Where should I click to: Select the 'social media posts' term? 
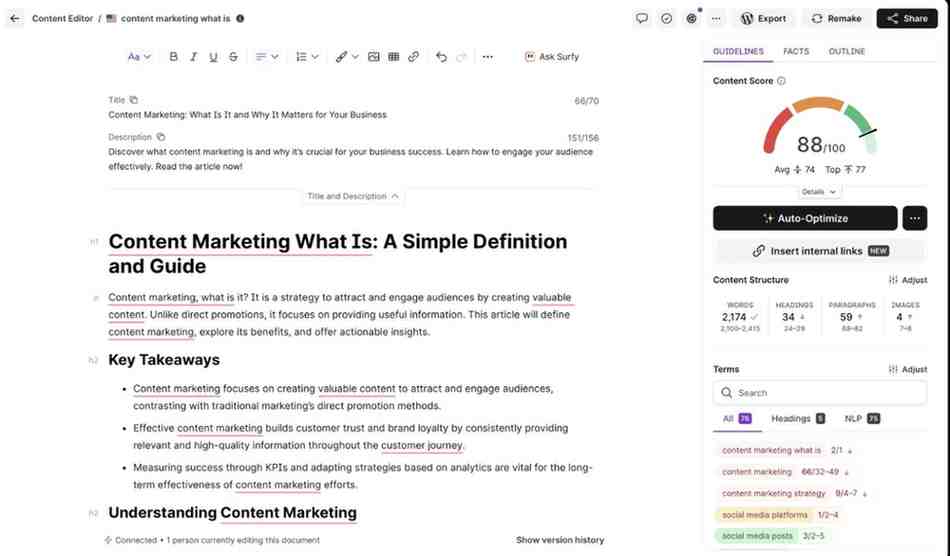pos(757,536)
